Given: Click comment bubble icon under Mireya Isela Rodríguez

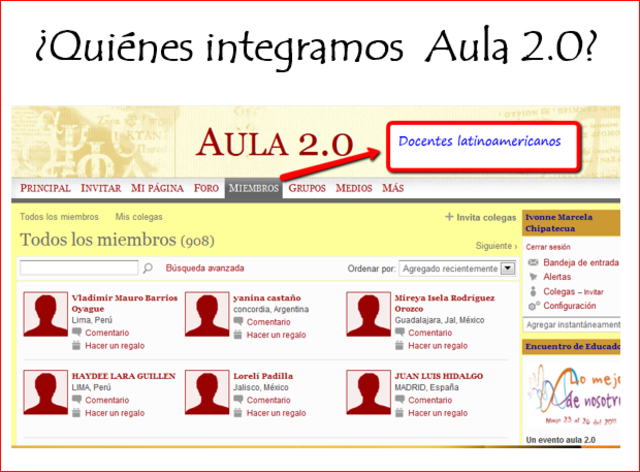Looking at the screenshot, I should coord(400,332).
